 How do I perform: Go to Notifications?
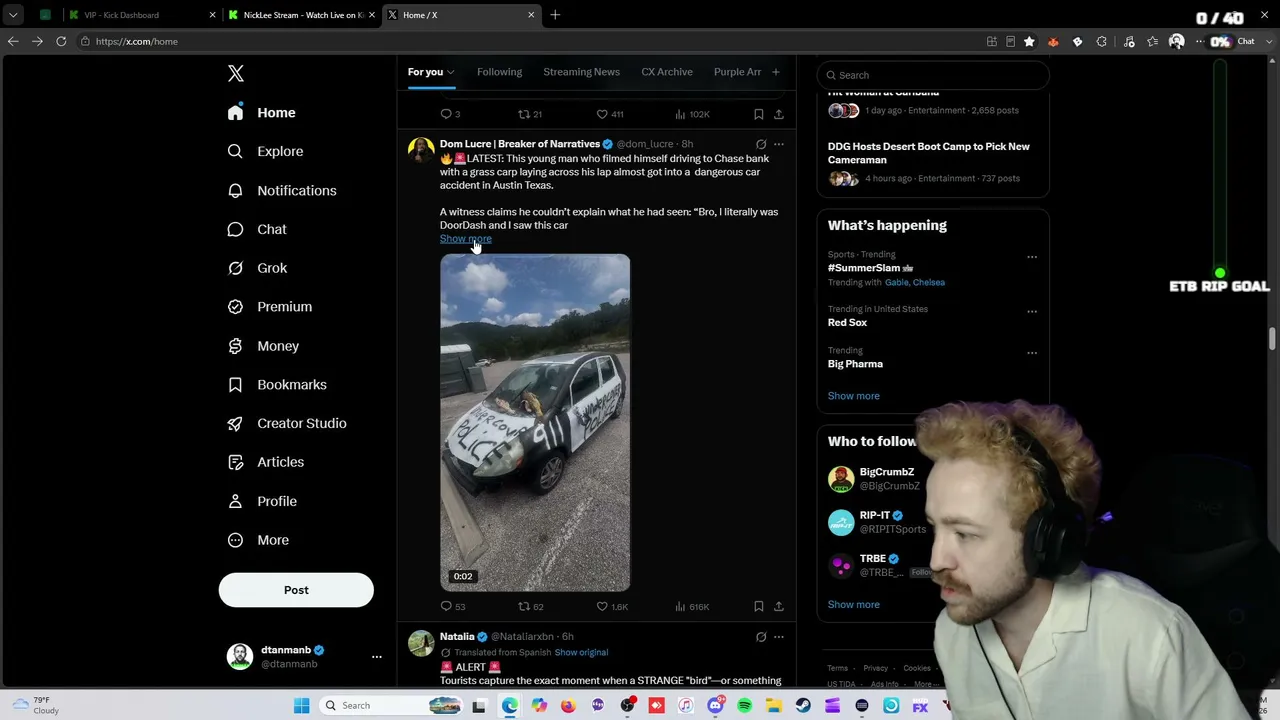coord(281,190)
